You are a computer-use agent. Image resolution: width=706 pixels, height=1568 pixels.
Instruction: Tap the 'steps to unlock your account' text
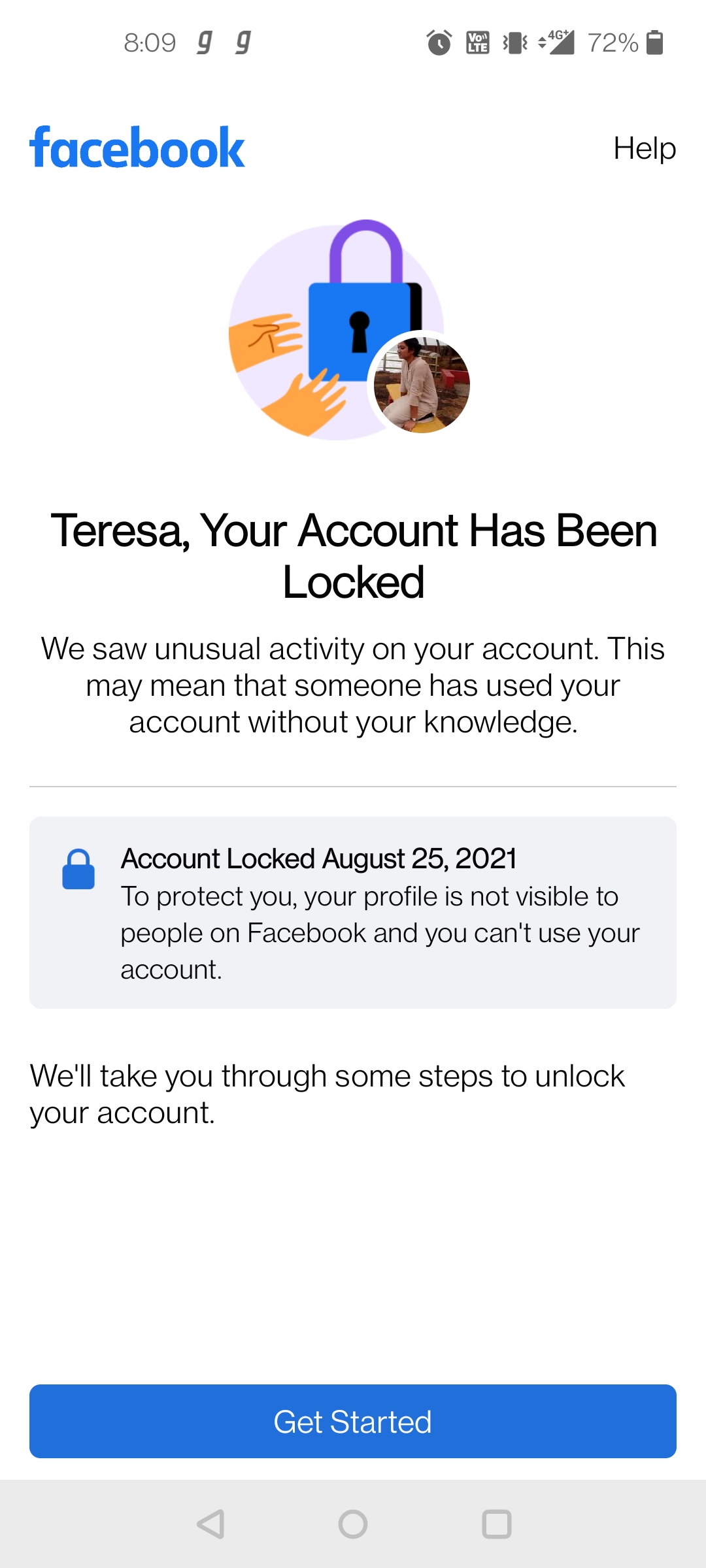pos(327,1094)
